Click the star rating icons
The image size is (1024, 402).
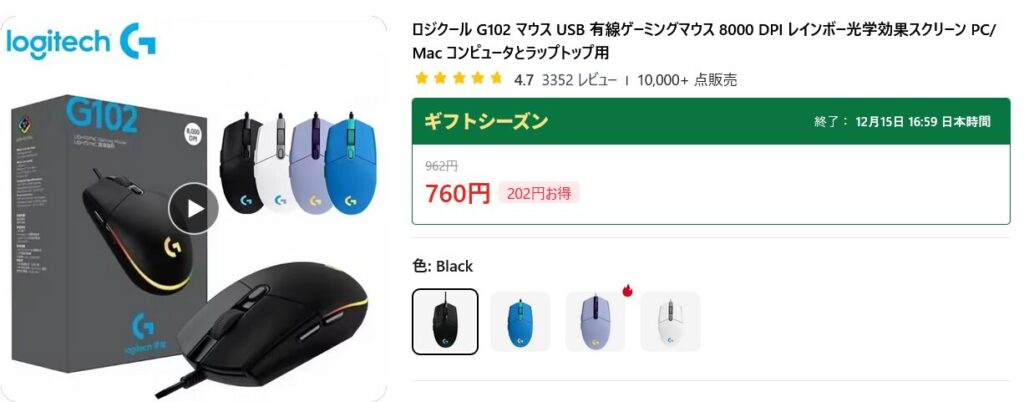pos(458,79)
